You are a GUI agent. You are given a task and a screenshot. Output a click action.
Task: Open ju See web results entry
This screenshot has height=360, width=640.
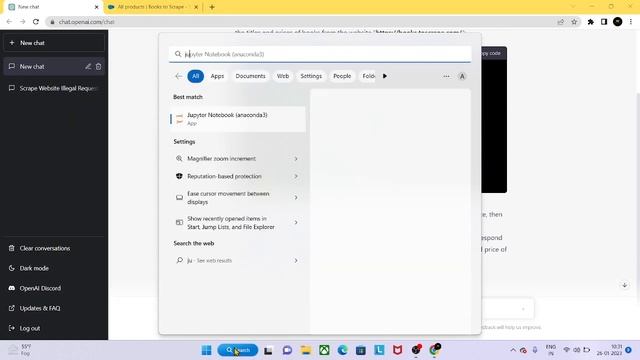[238, 260]
